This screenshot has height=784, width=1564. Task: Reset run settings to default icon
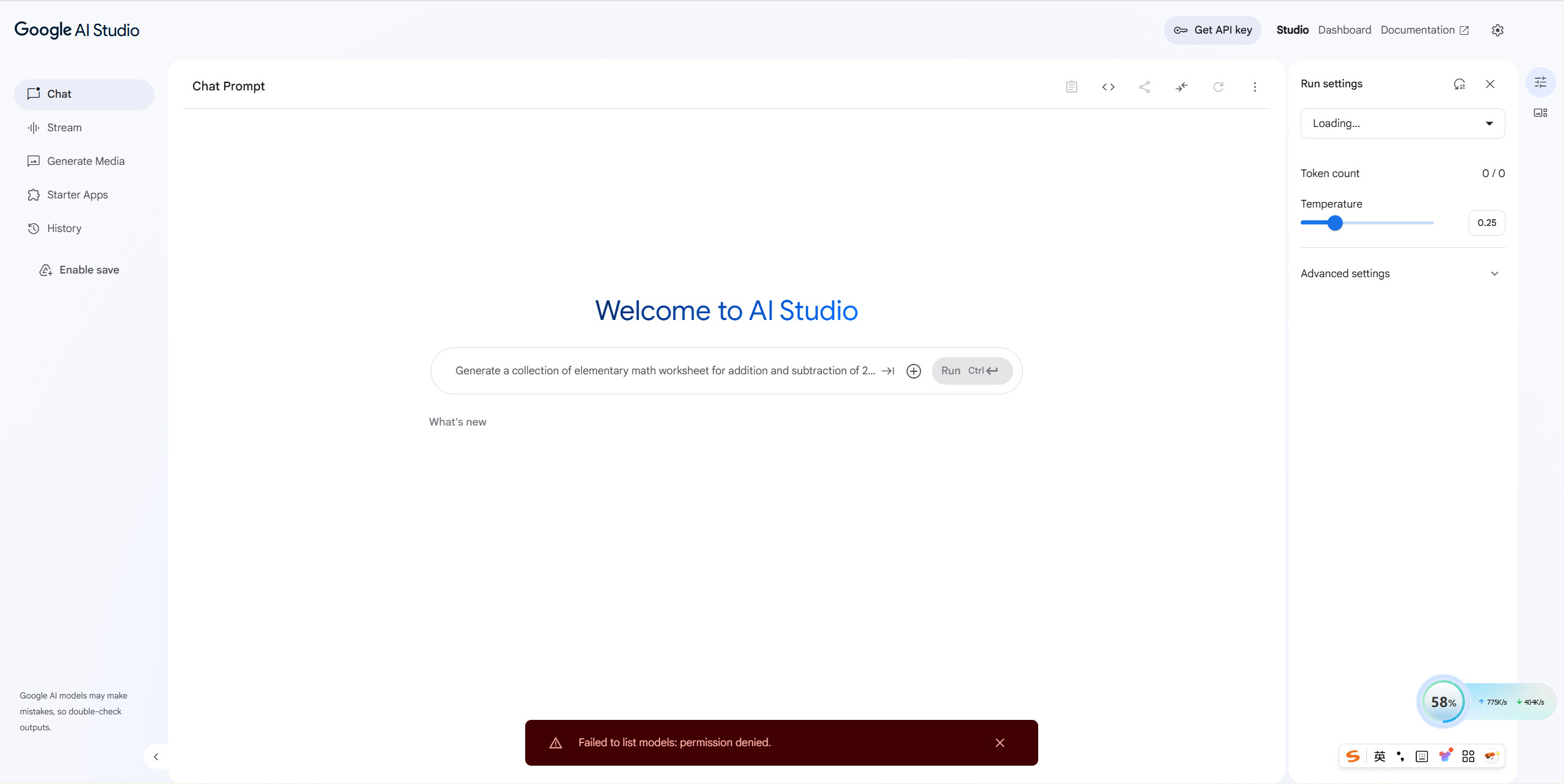tap(1459, 84)
